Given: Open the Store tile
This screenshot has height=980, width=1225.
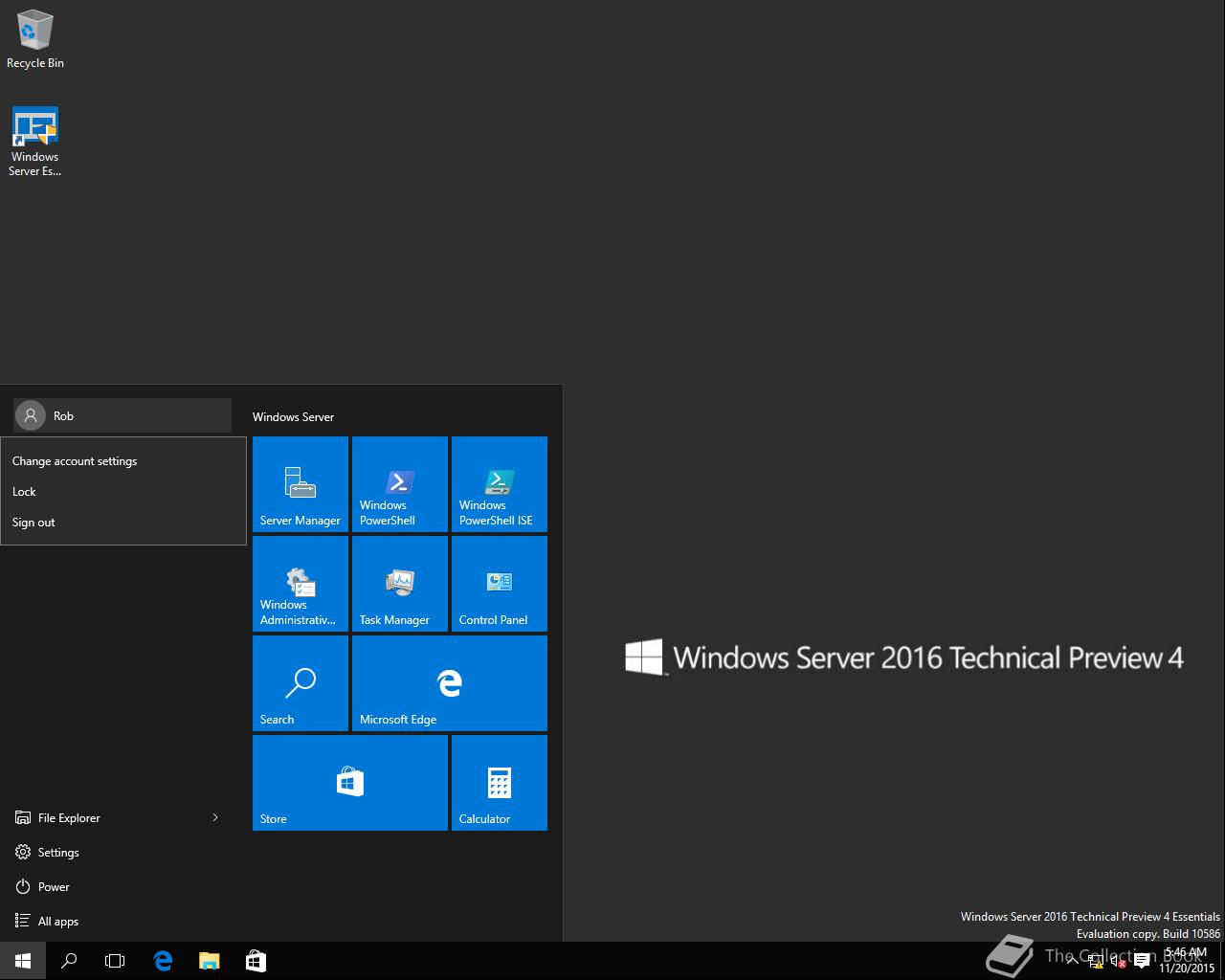Looking at the screenshot, I should [350, 783].
